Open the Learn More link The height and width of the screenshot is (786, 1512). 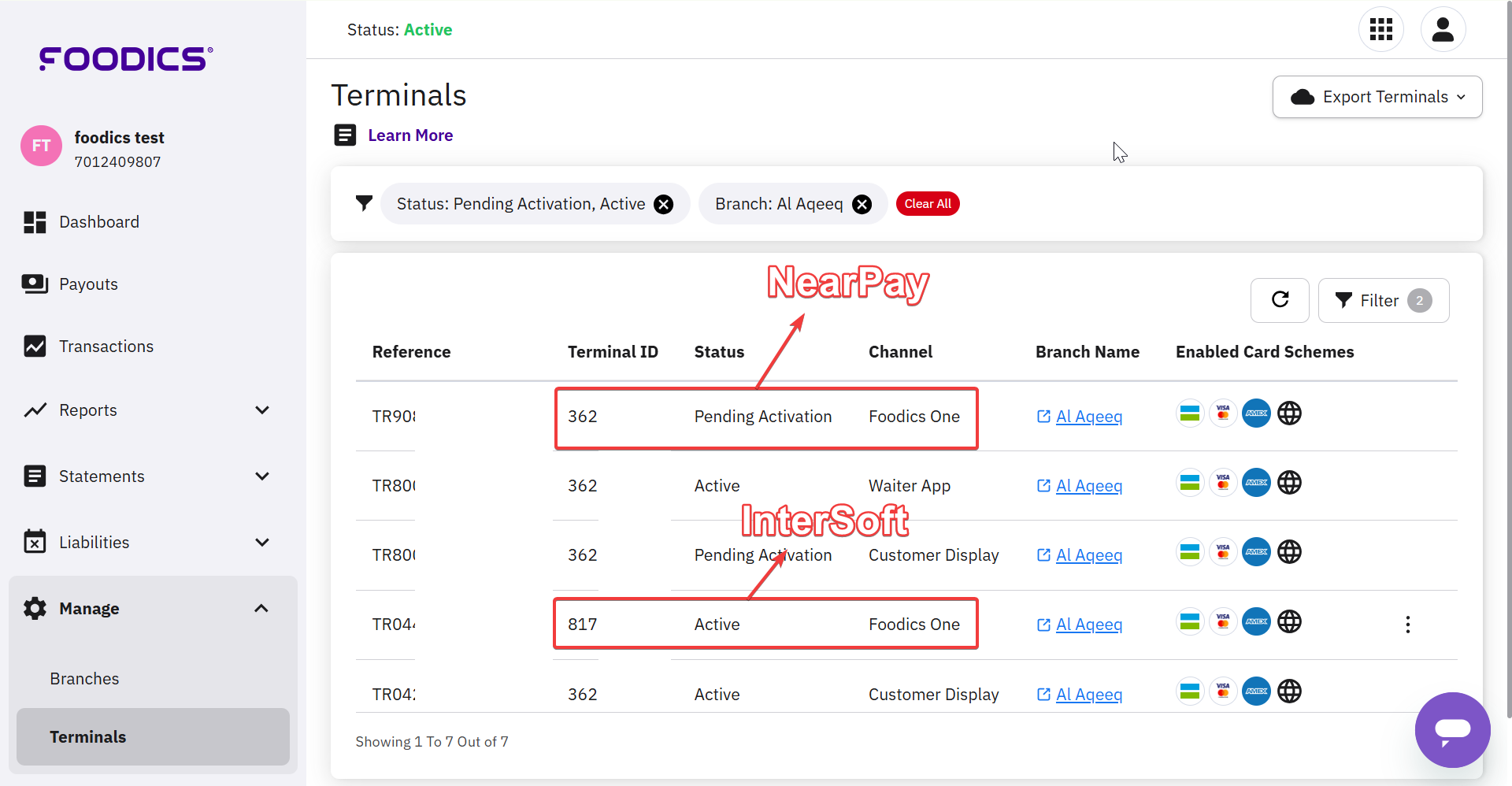pos(410,135)
